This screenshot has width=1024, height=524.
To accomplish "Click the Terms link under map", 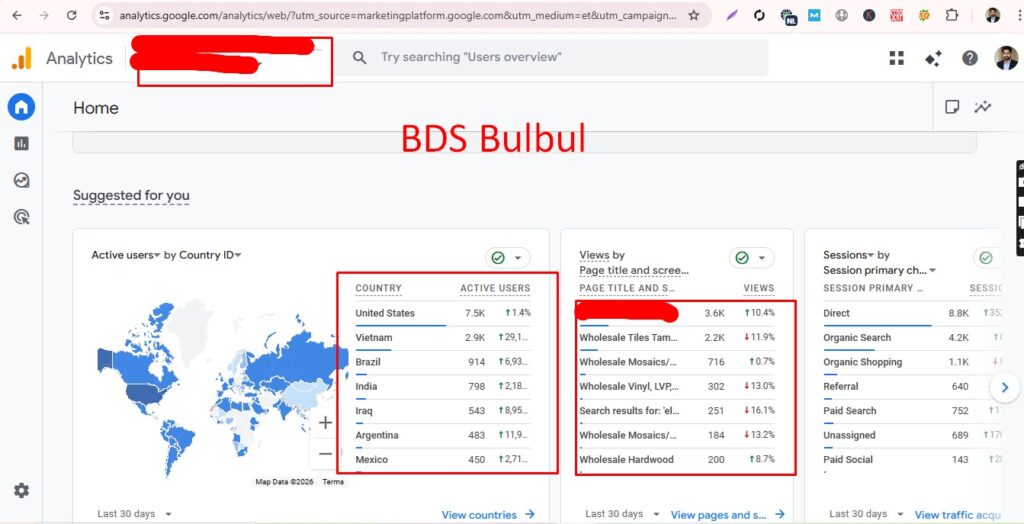I will coord(333,482).
